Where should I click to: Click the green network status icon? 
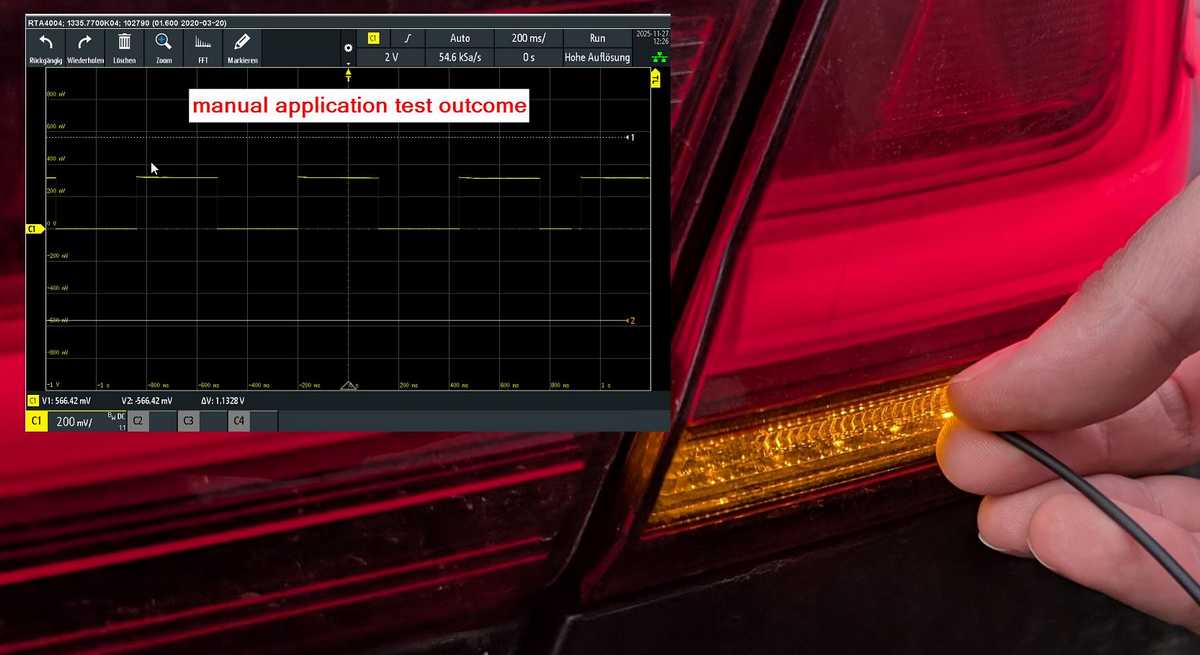pyautogui.click(x=660, y=57)
